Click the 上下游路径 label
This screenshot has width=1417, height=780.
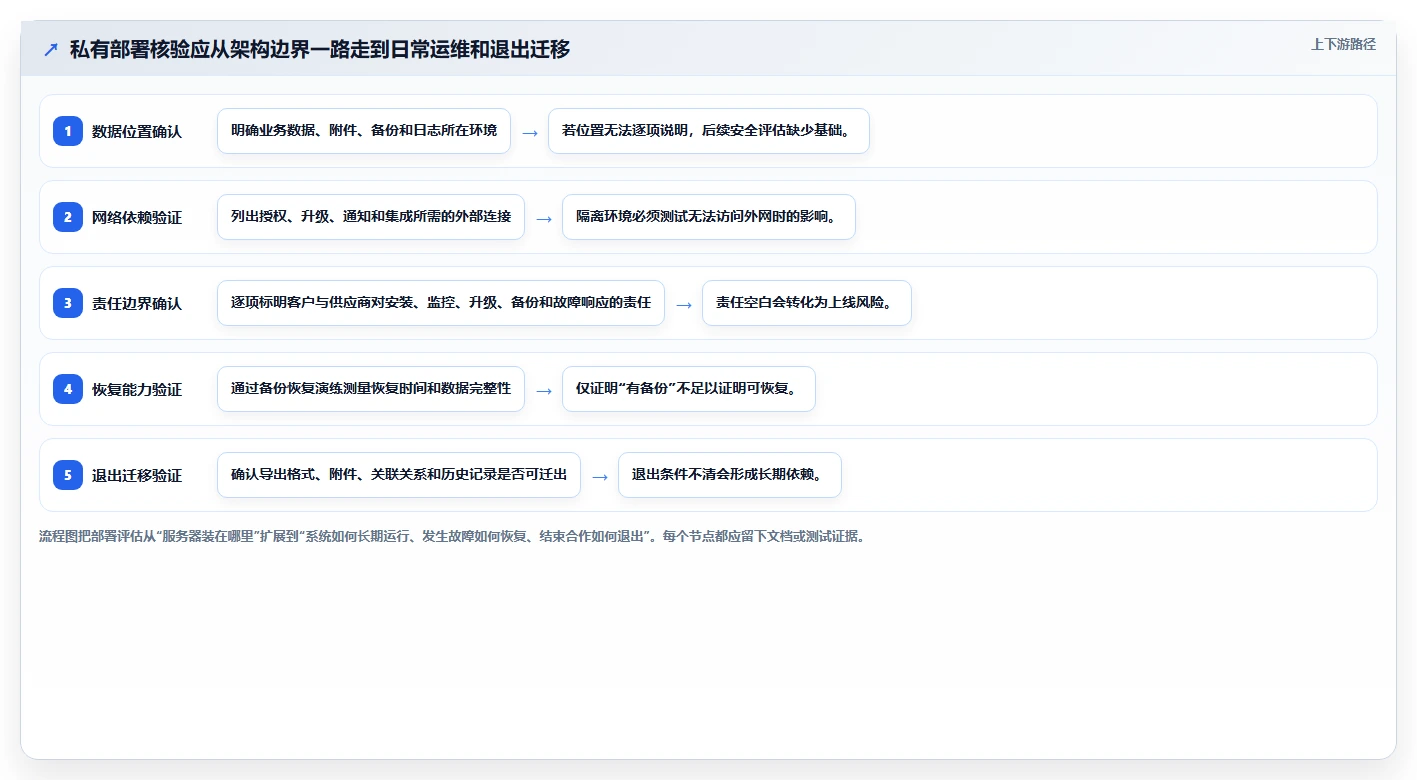(1343, 44)
